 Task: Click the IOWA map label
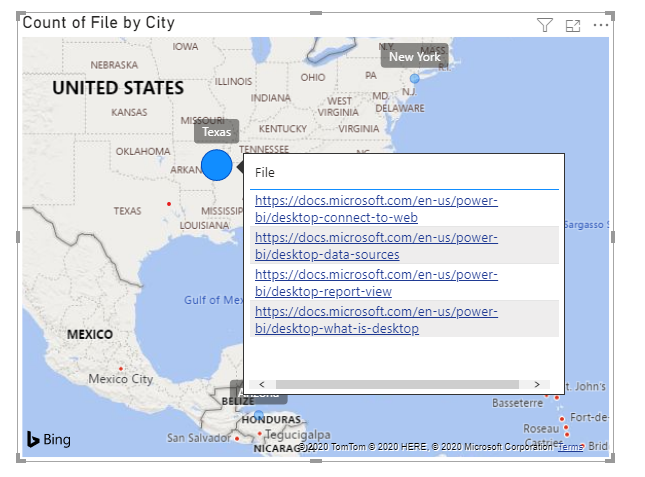(185, 46)
